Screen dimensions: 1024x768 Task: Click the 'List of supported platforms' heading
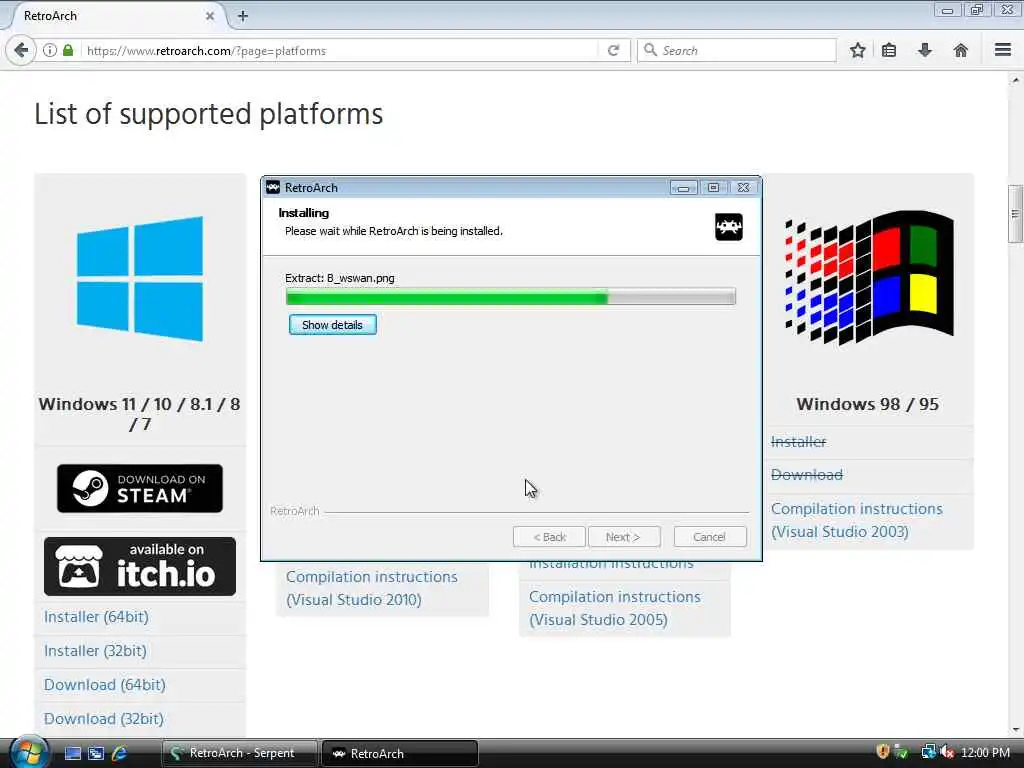(208, 114)
